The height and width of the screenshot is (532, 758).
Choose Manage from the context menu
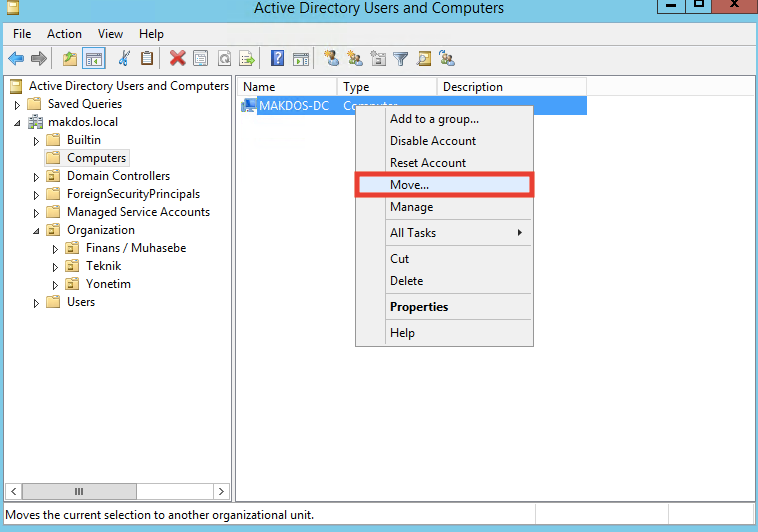tap(444, 207)
